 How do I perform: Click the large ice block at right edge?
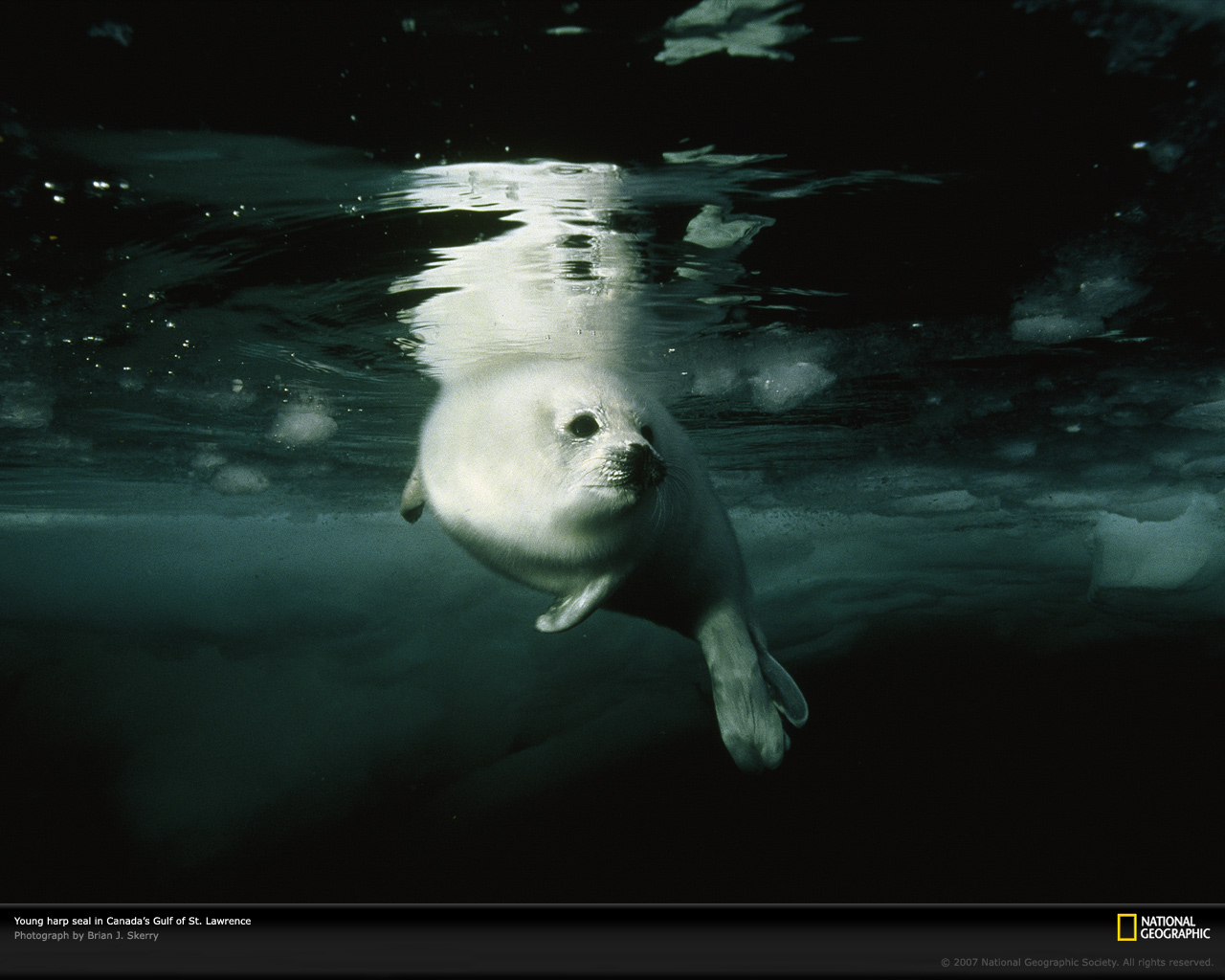[1158, 546]
